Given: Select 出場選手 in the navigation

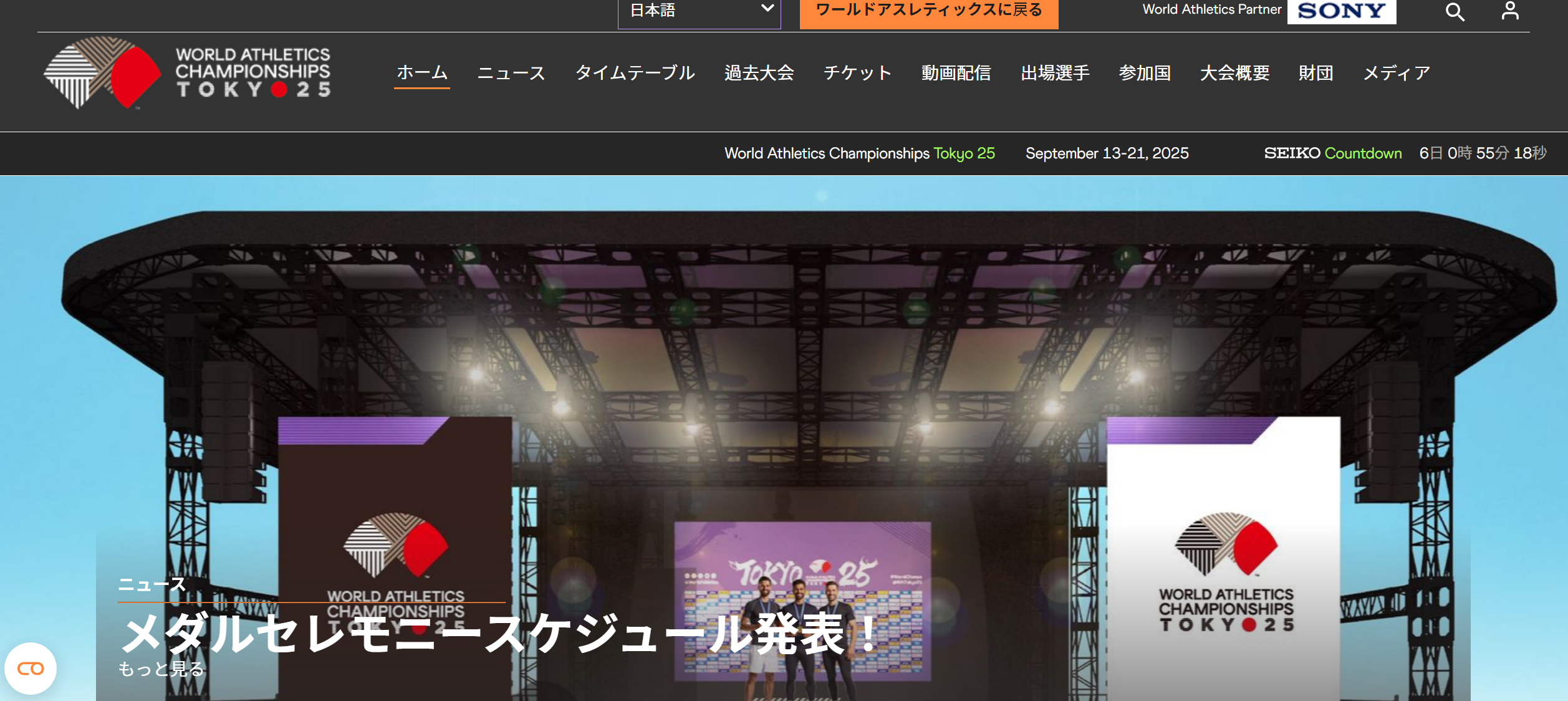Looking at the screenshot, I should (x=1055, y=73).
